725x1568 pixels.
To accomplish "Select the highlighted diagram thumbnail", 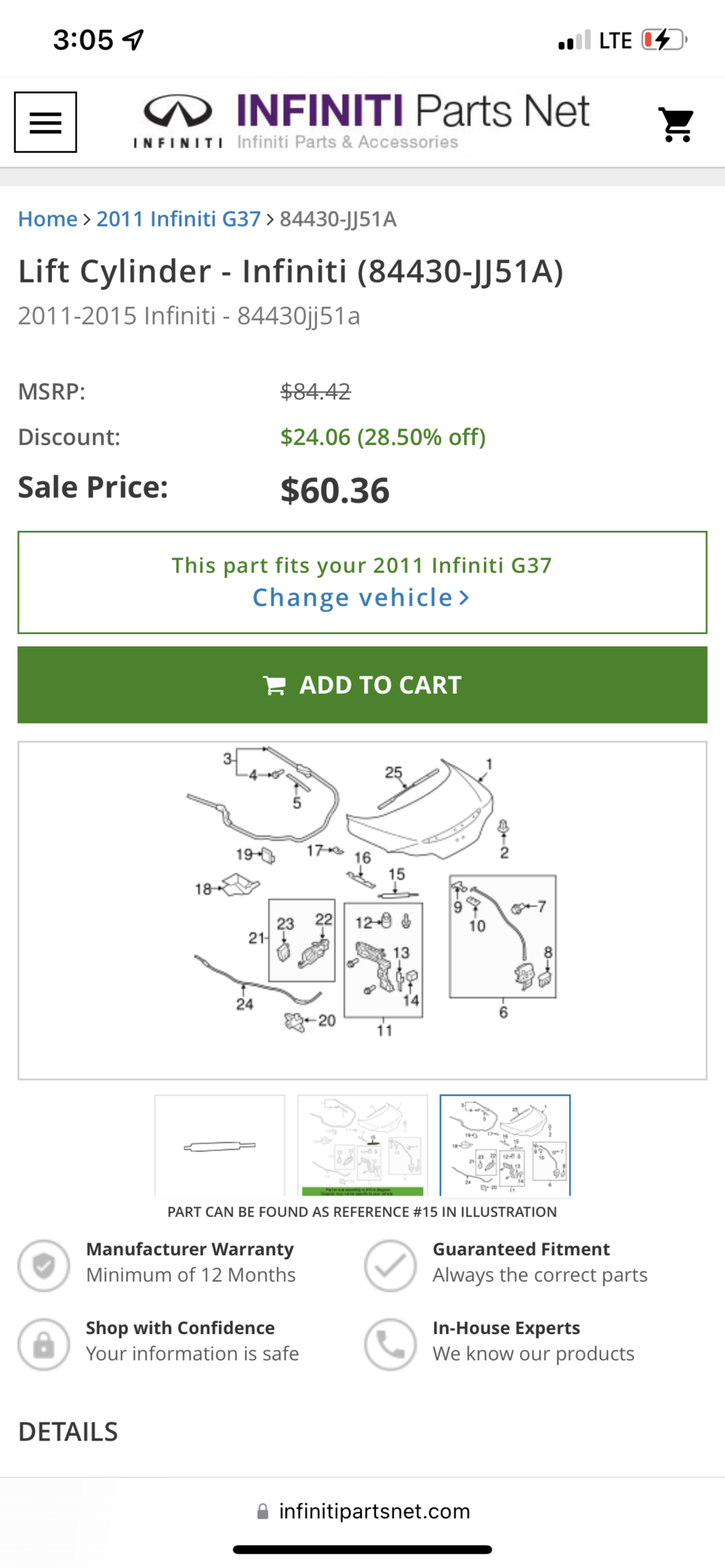I will (362, 1145).
